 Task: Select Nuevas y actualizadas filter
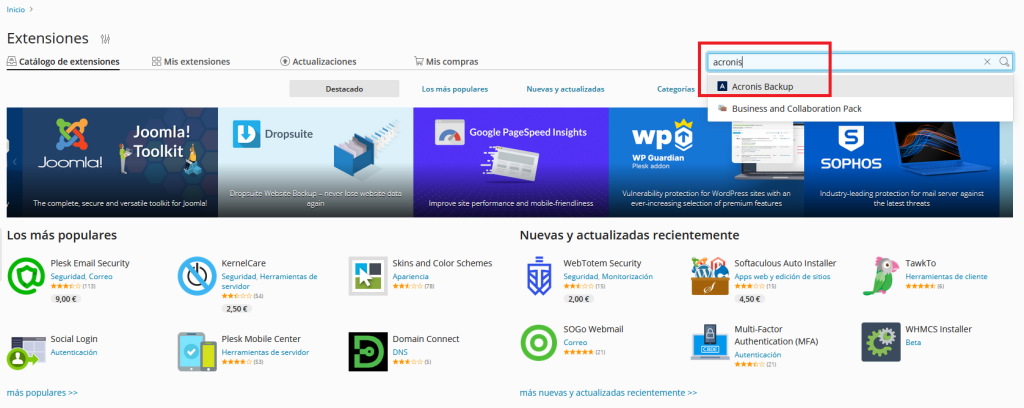[565, 89]
